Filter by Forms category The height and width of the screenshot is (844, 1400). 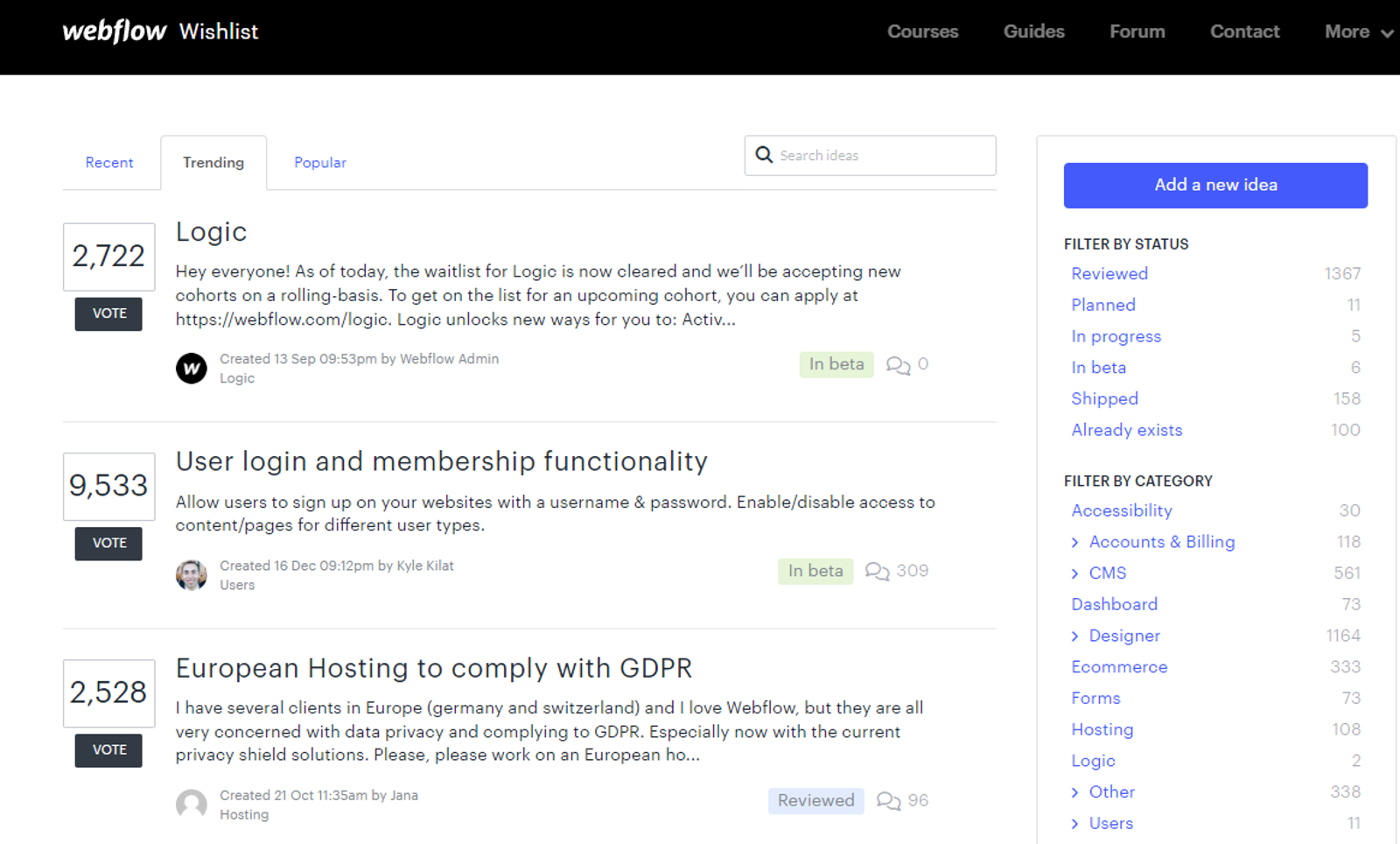point(1096,699)
